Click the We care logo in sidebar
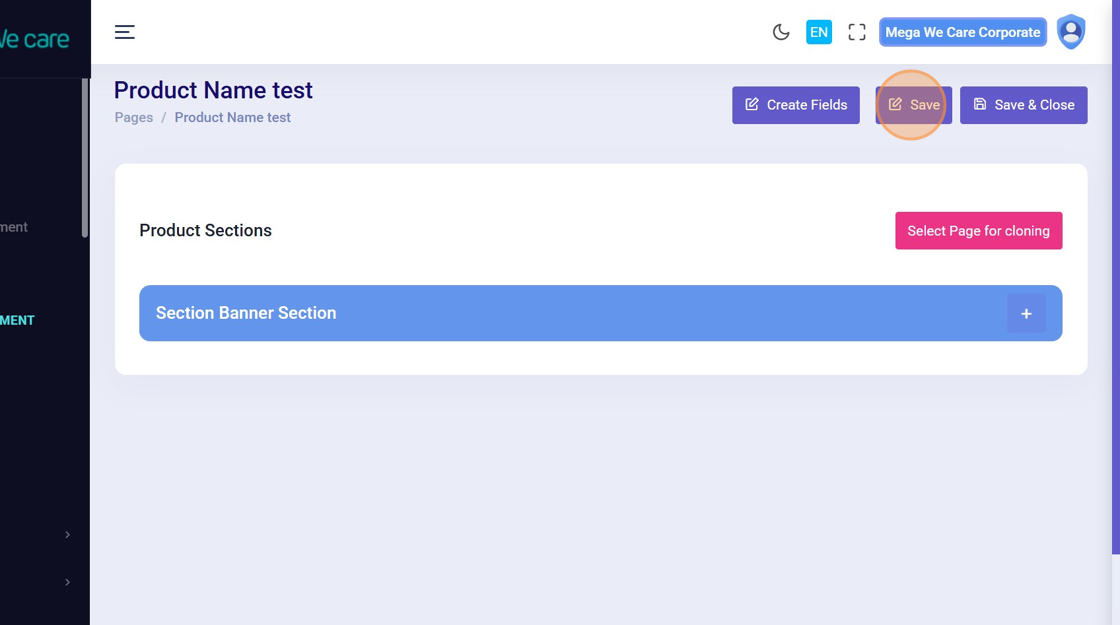1120x625 pixels. pos(35,39)
